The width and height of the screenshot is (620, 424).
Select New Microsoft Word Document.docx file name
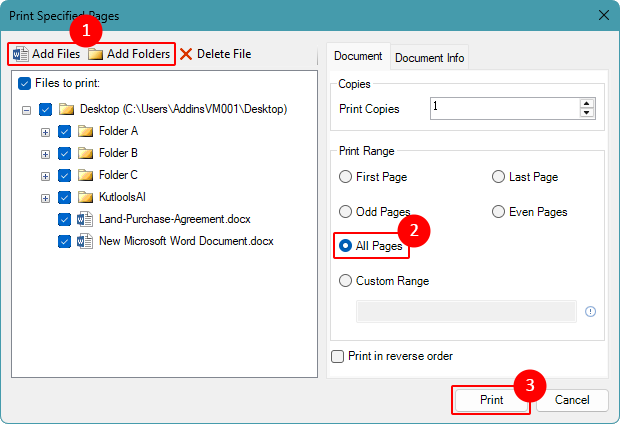point(186,241)
